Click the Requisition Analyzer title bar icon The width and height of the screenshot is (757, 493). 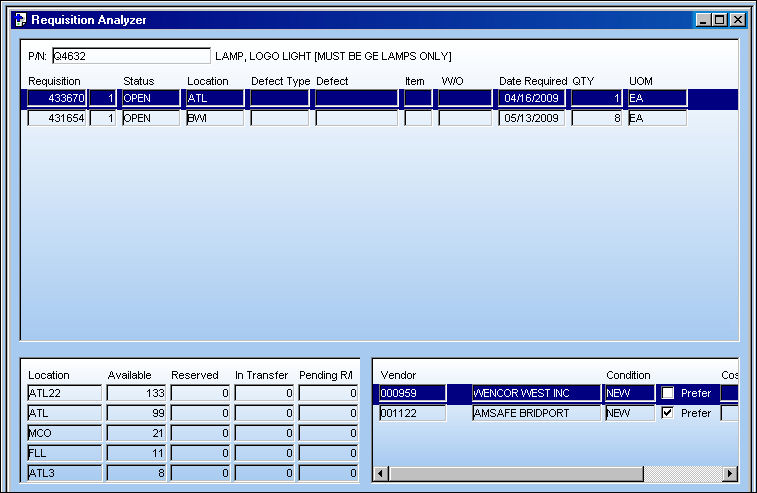(x=20, y=20)
